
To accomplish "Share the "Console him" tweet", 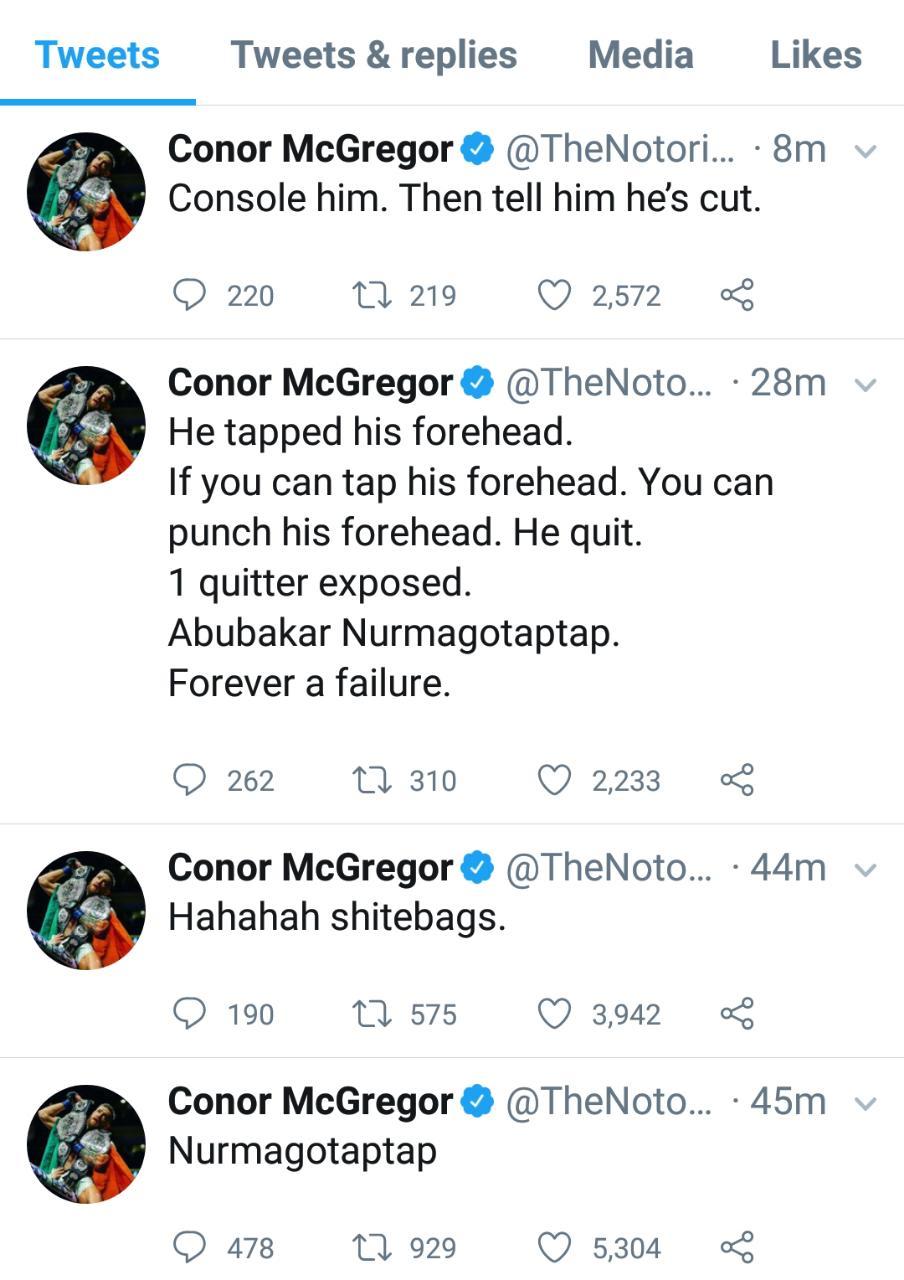I will (737, 295).
